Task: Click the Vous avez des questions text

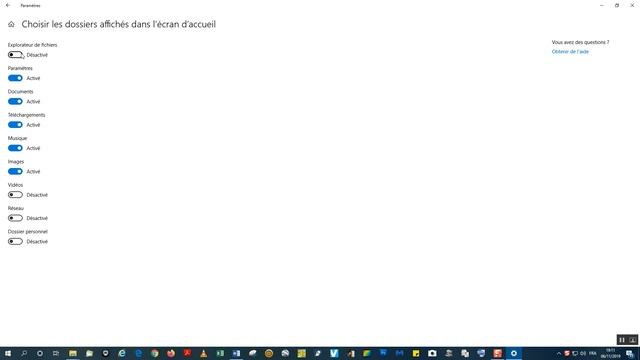Action: tap(580, 42)
